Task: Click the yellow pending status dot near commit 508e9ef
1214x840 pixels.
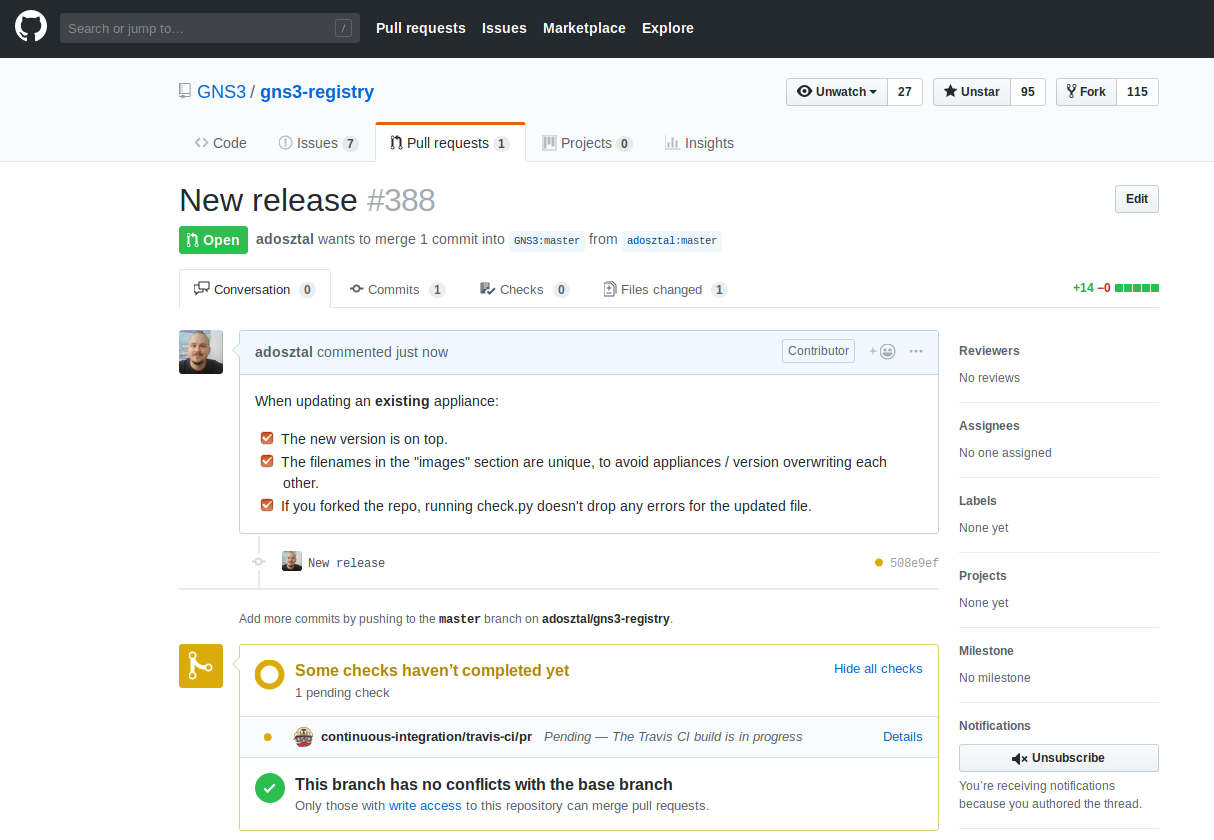Action: [x=879, y=563]
